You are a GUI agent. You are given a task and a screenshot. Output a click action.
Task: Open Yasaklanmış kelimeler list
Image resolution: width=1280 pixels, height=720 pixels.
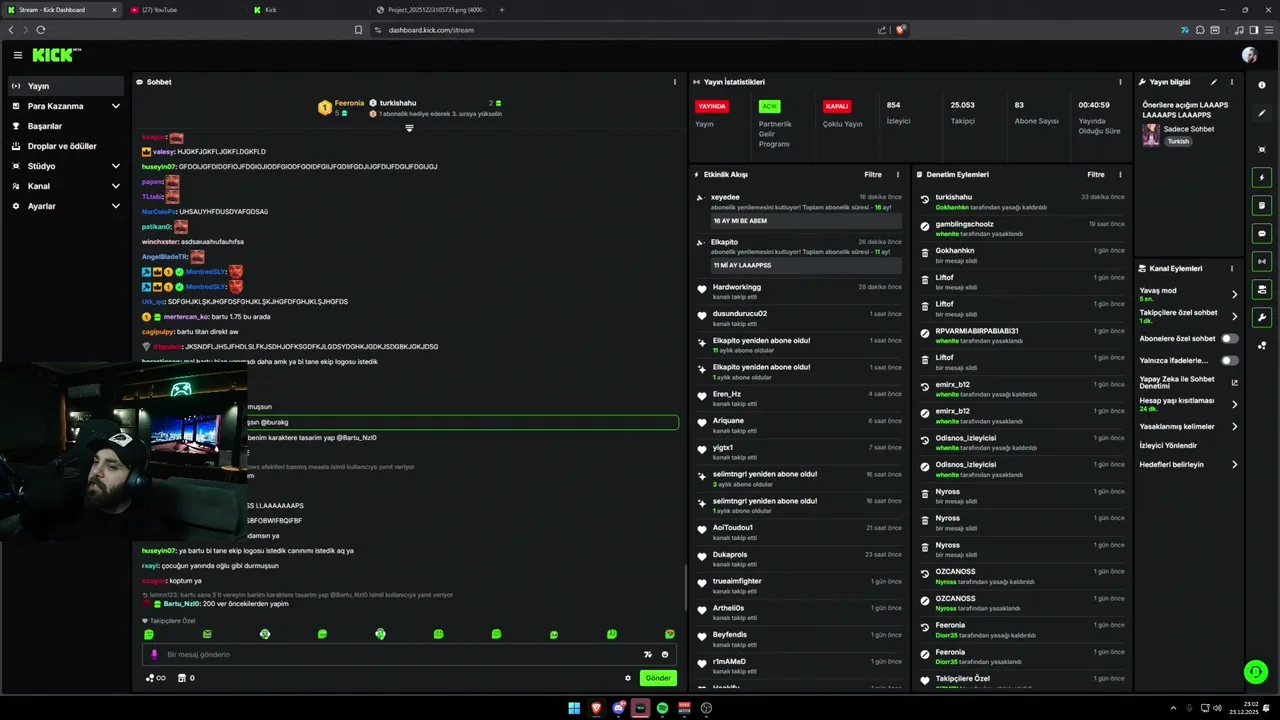pyautogui.click(x=1189, y=426)
